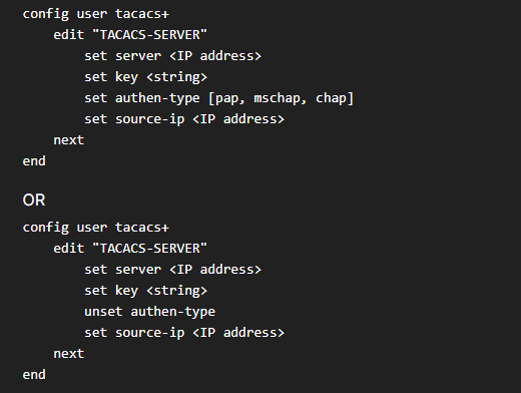521x393 pixels.
Task: Click the second 'config user tacacs+' line
Action: (96, 228)
